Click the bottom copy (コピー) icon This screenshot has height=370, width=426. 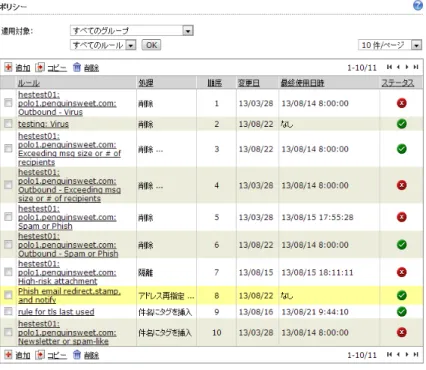[x=40, y=355]
